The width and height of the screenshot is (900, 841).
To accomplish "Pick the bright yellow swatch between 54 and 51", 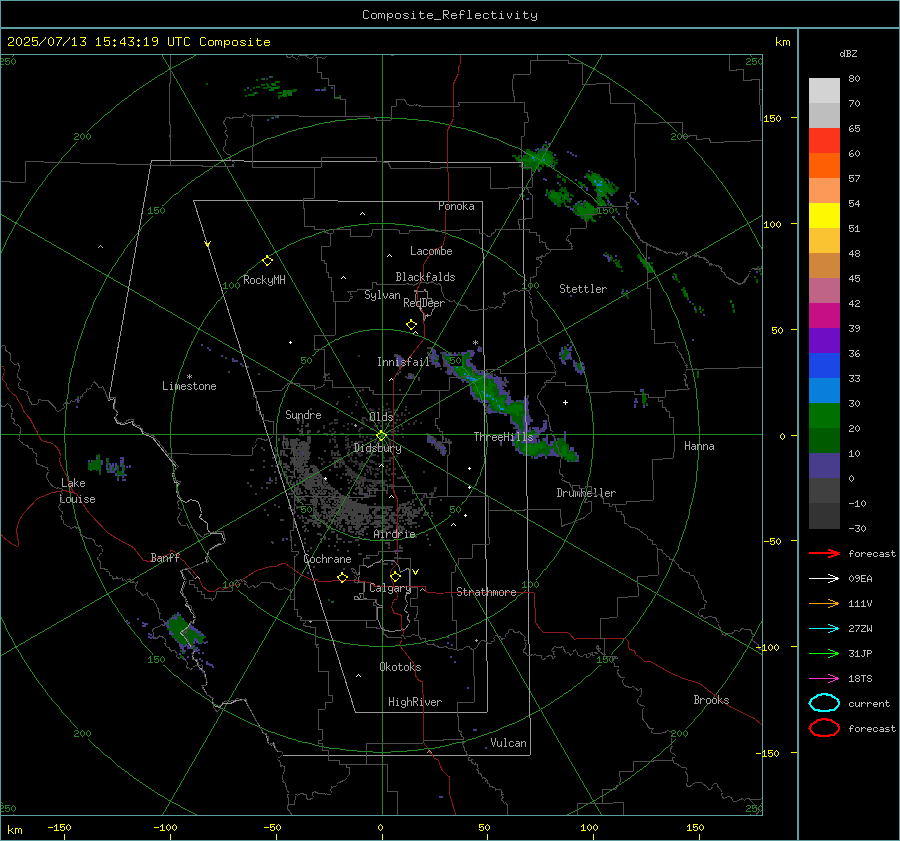I will click(824, 216).
